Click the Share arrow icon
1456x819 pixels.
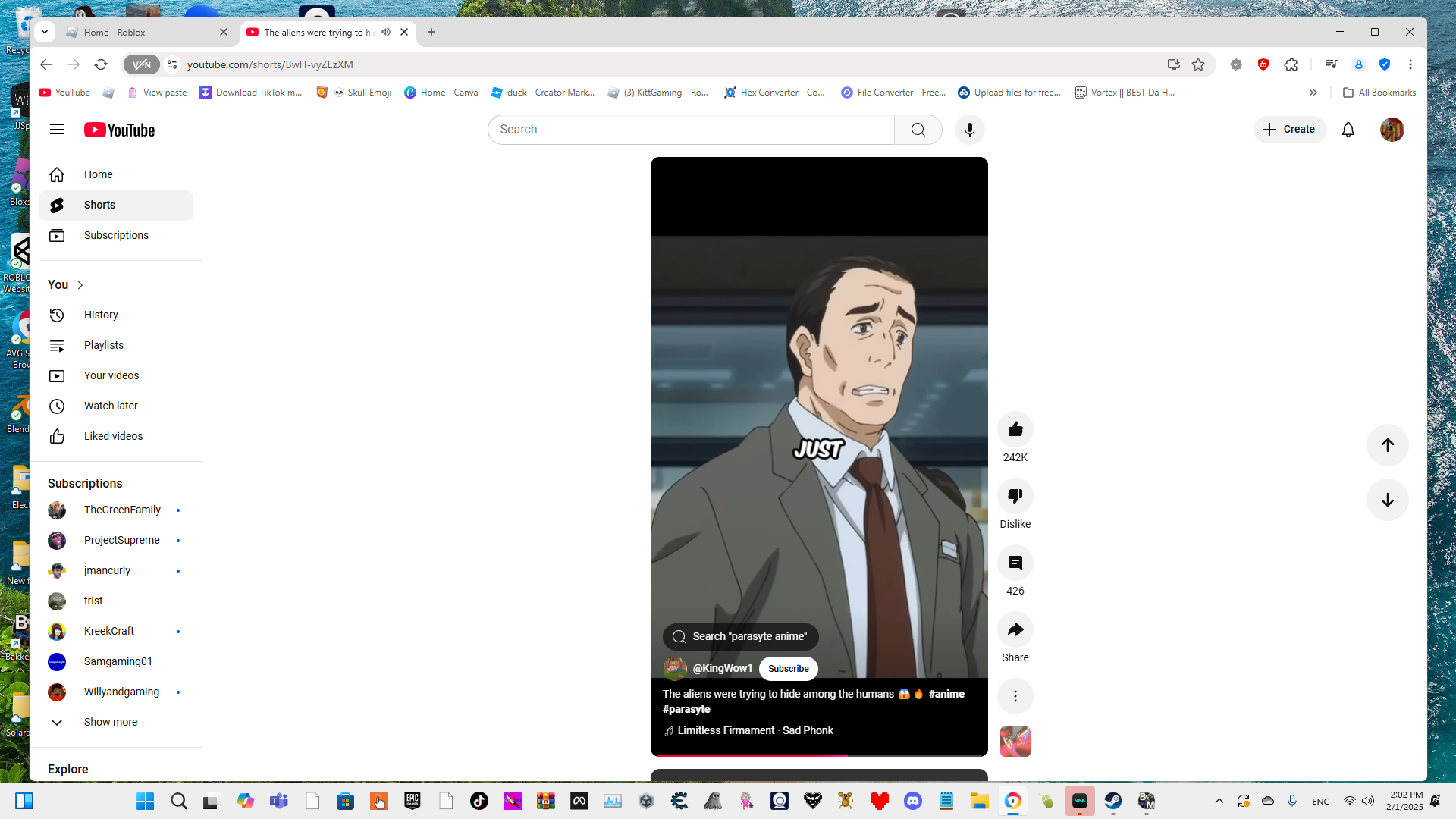pos(1015,630)
